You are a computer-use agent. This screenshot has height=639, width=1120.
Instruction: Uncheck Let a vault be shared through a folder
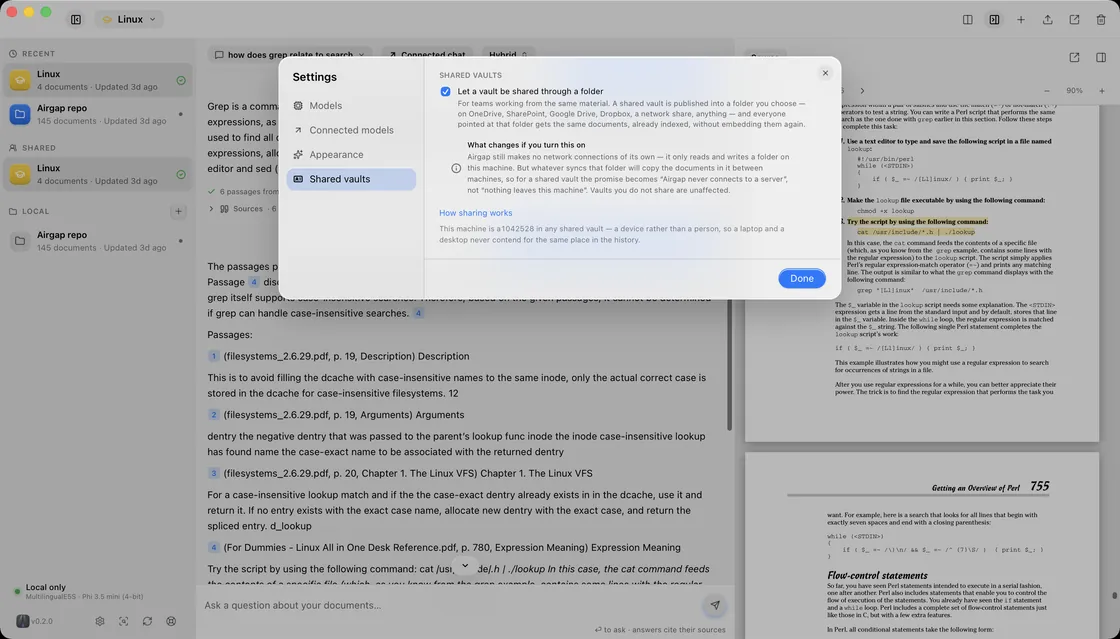[x=445, y=91]
